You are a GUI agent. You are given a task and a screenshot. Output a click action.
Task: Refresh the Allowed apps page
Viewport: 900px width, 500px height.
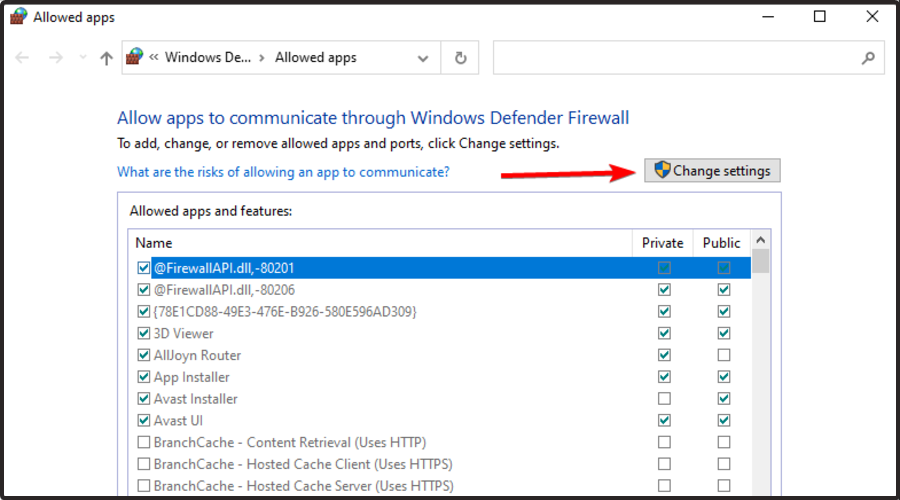click(x=460, y=58)
